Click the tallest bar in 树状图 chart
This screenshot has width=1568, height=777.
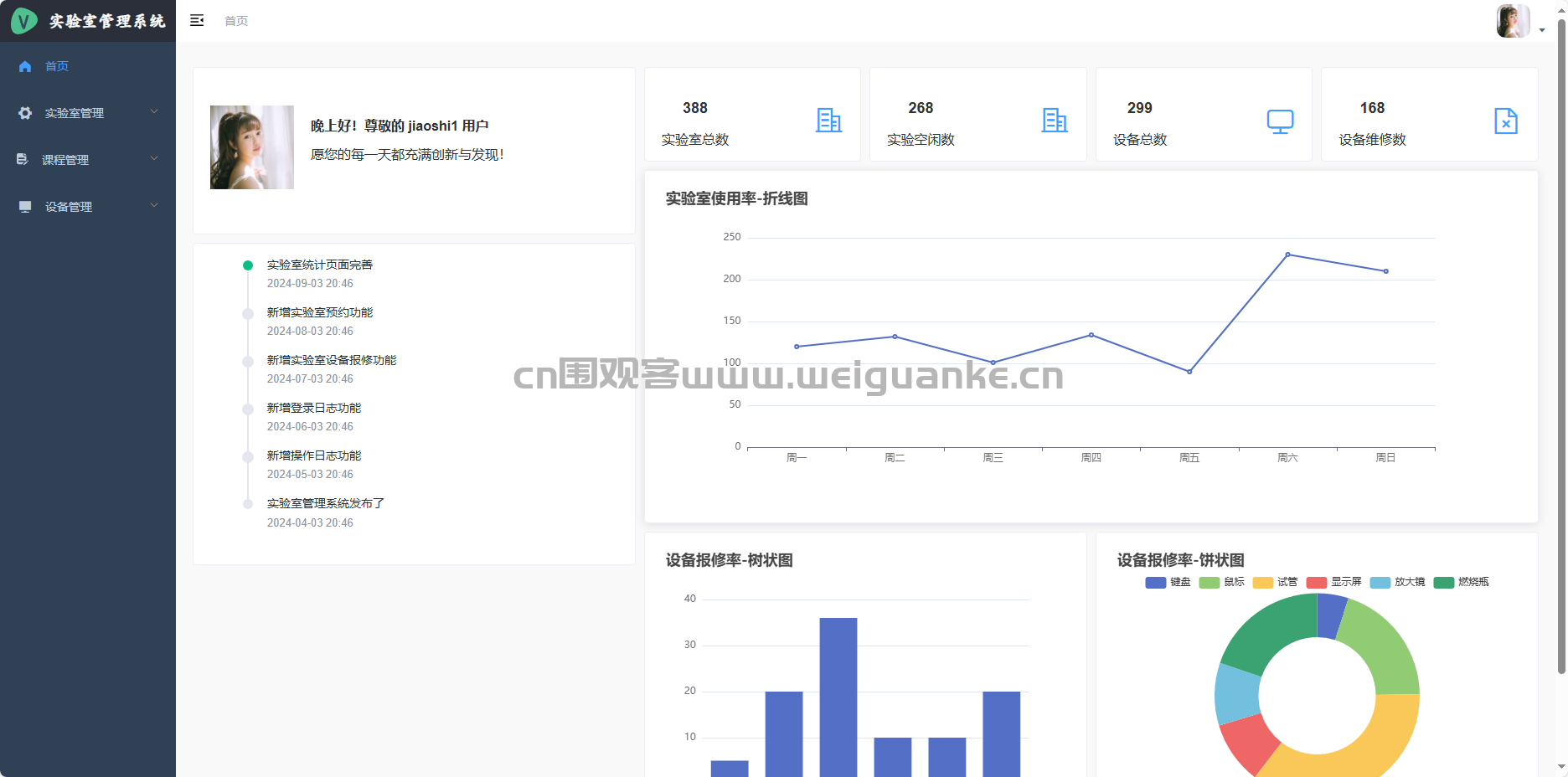[838, 697]
